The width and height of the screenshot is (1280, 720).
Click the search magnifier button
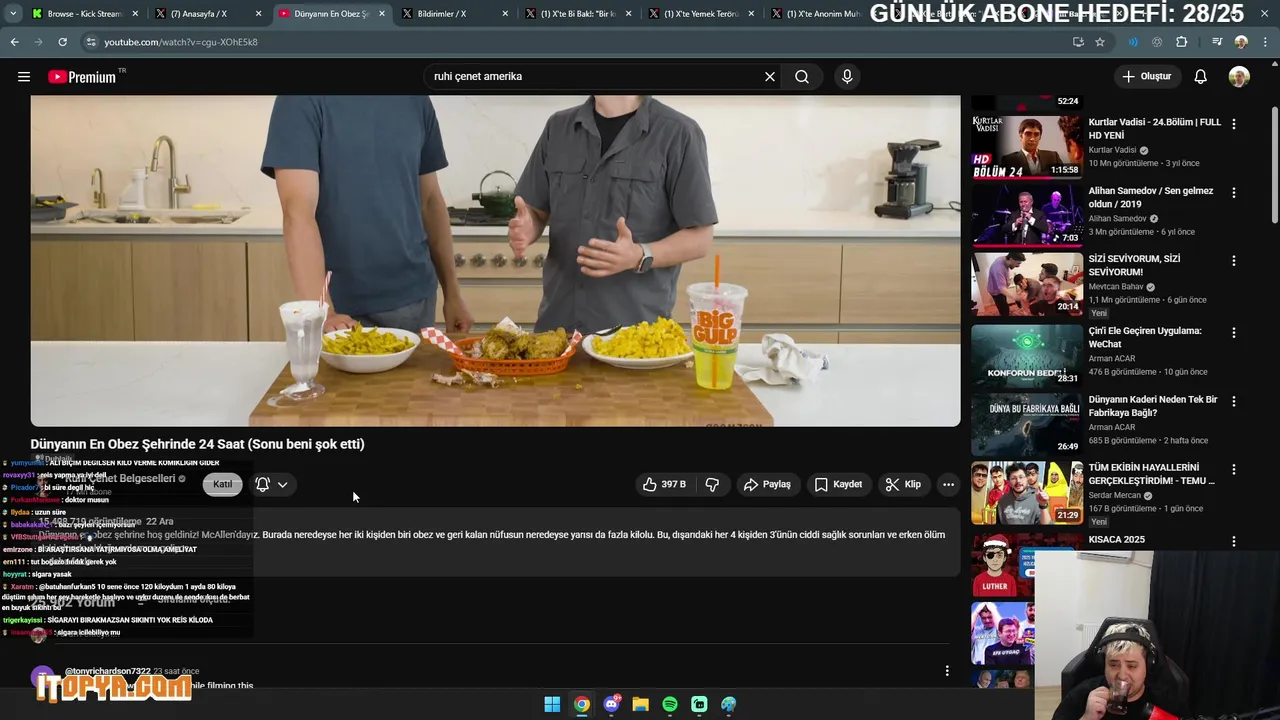(x=802, y=77)
